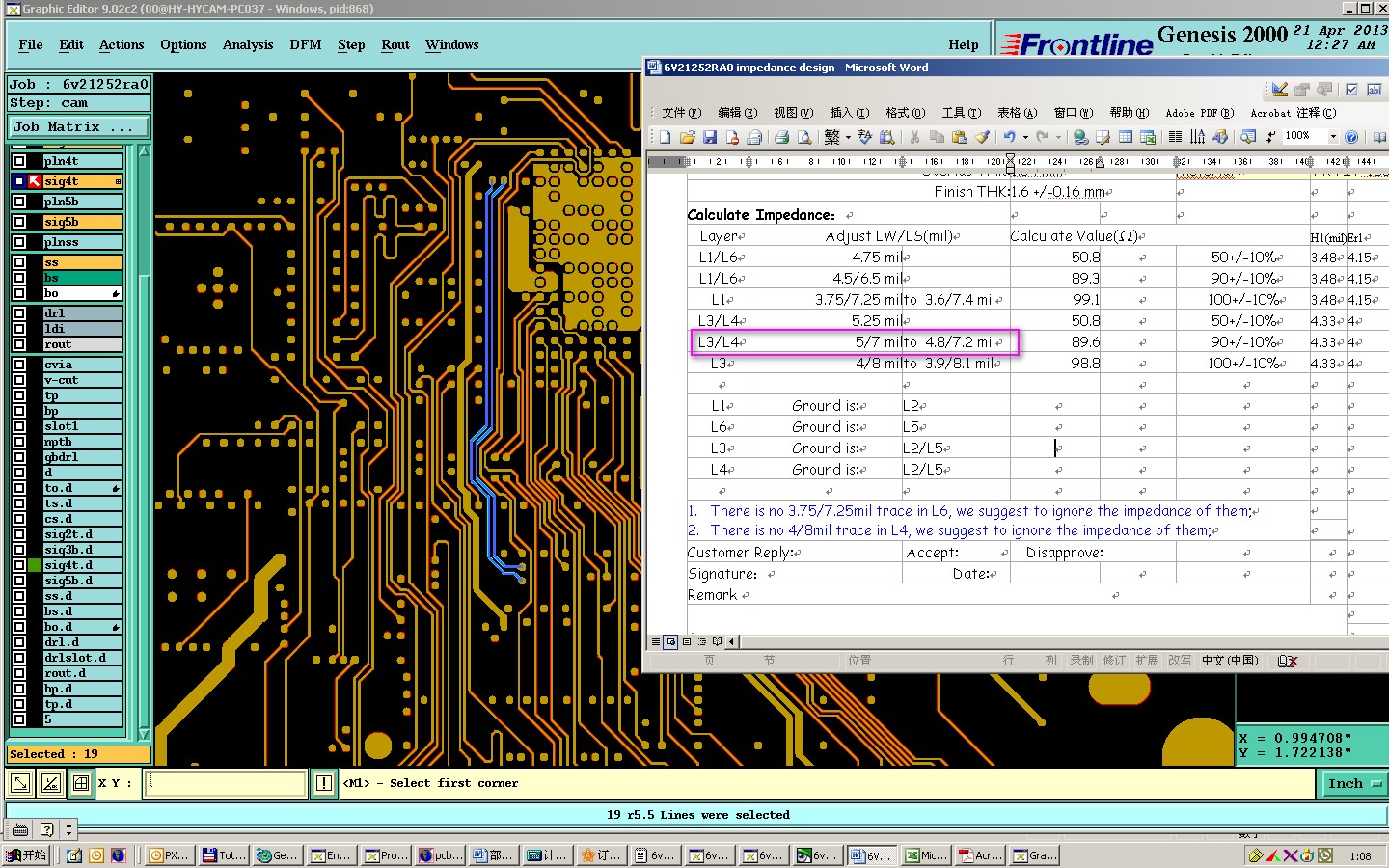Open the Word zoom 100% dropdown
Screen dimensions: 1389x868
[1333, 137]
